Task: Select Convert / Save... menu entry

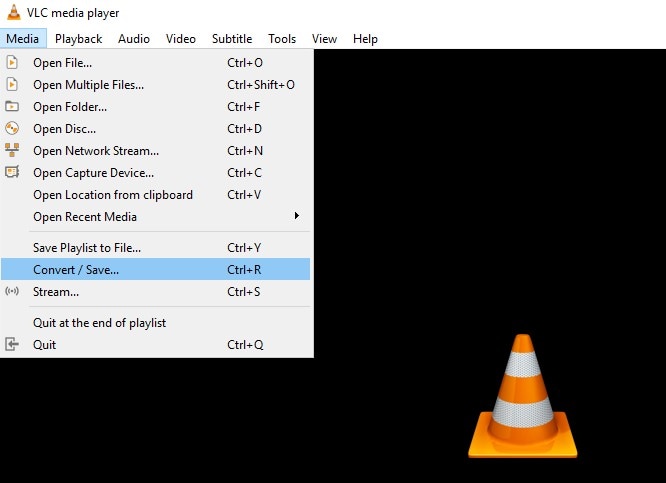Action: pyautogui.click(x=155, y=269)
